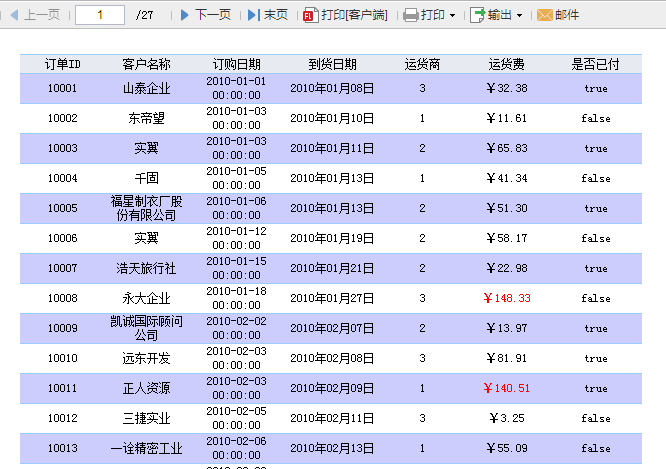Click 打印[客户端] button label

[354, 15]
